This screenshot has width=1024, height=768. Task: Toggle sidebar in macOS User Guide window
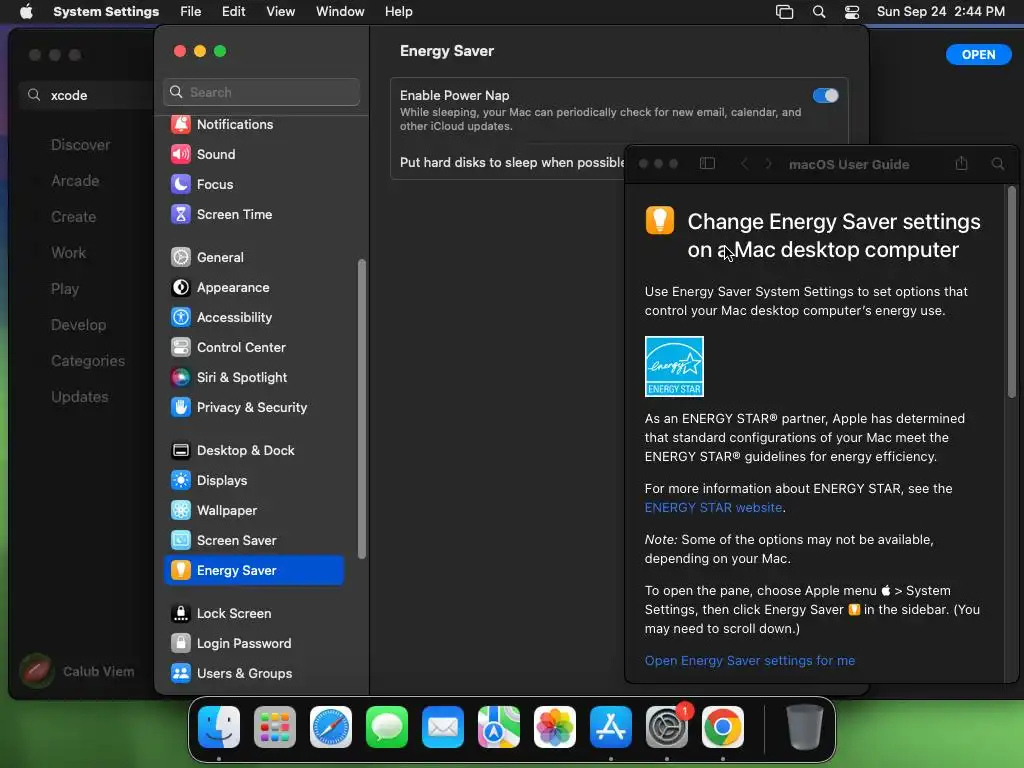coord(707,164)
